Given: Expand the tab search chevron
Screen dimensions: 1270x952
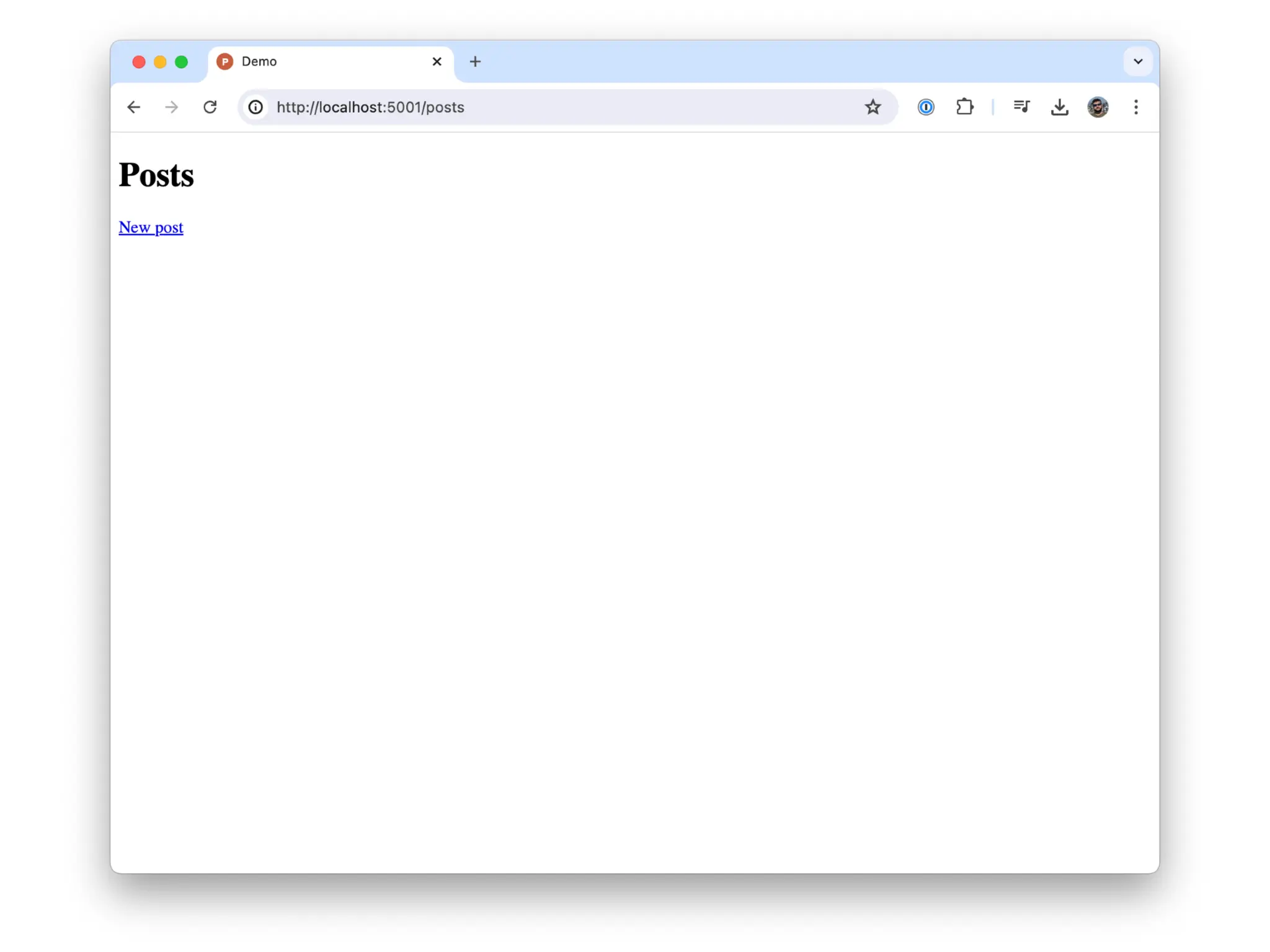Looking at the screenshot, I should click(x=1137, y=61).
